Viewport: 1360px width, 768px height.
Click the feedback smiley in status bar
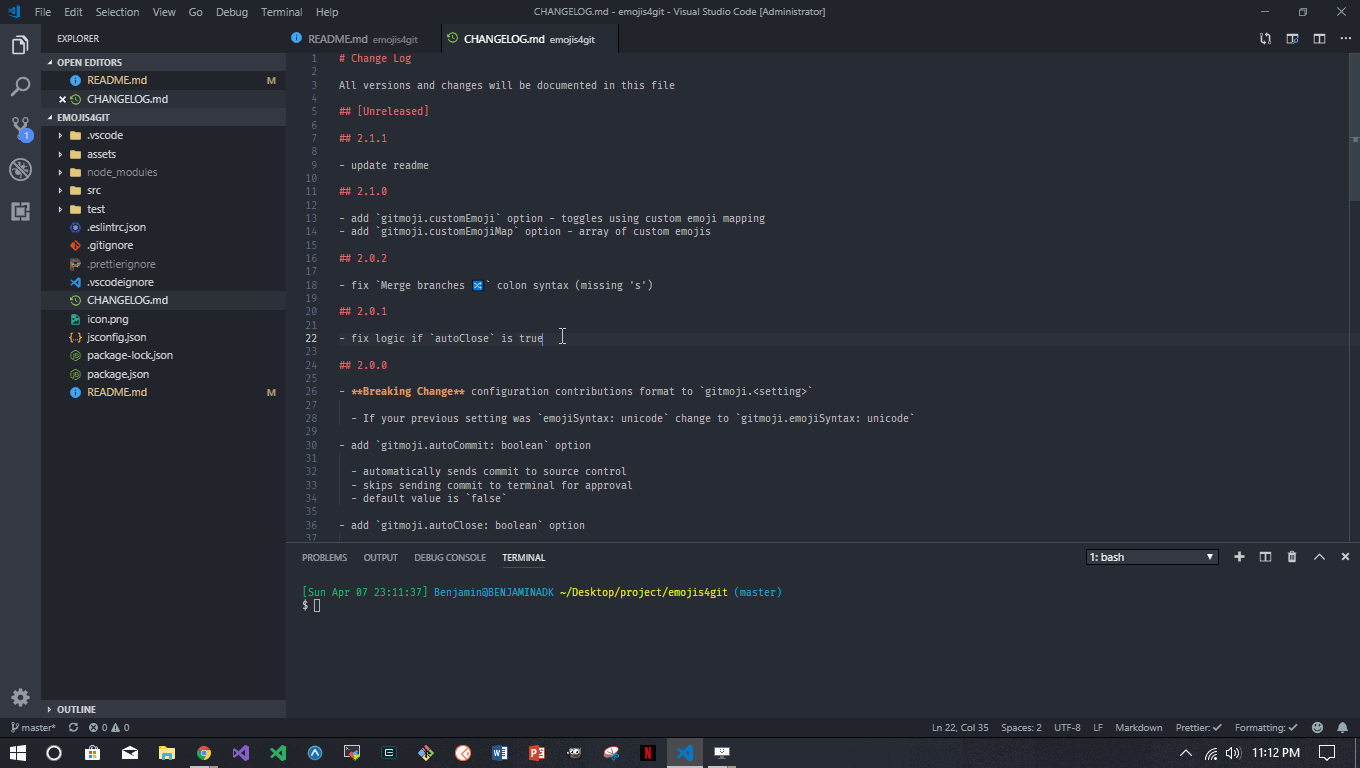click(1317, 727)
